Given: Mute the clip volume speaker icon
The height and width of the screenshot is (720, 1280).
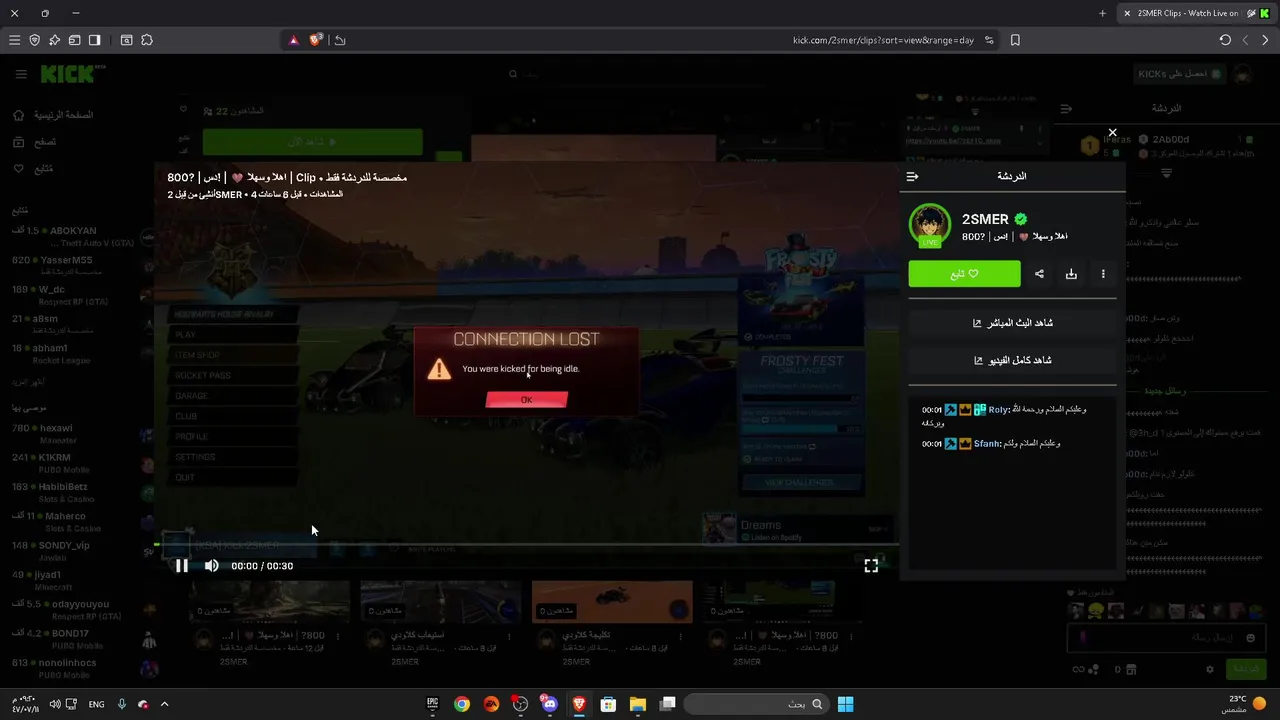Looking at the screenshot, I should point(212,566).
